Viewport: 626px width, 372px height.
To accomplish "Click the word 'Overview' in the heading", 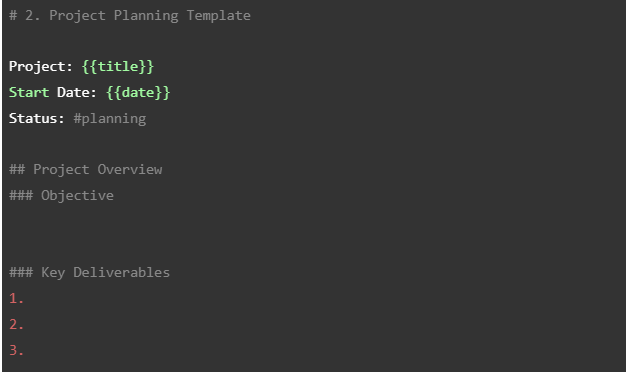I will tap(130, 169).
